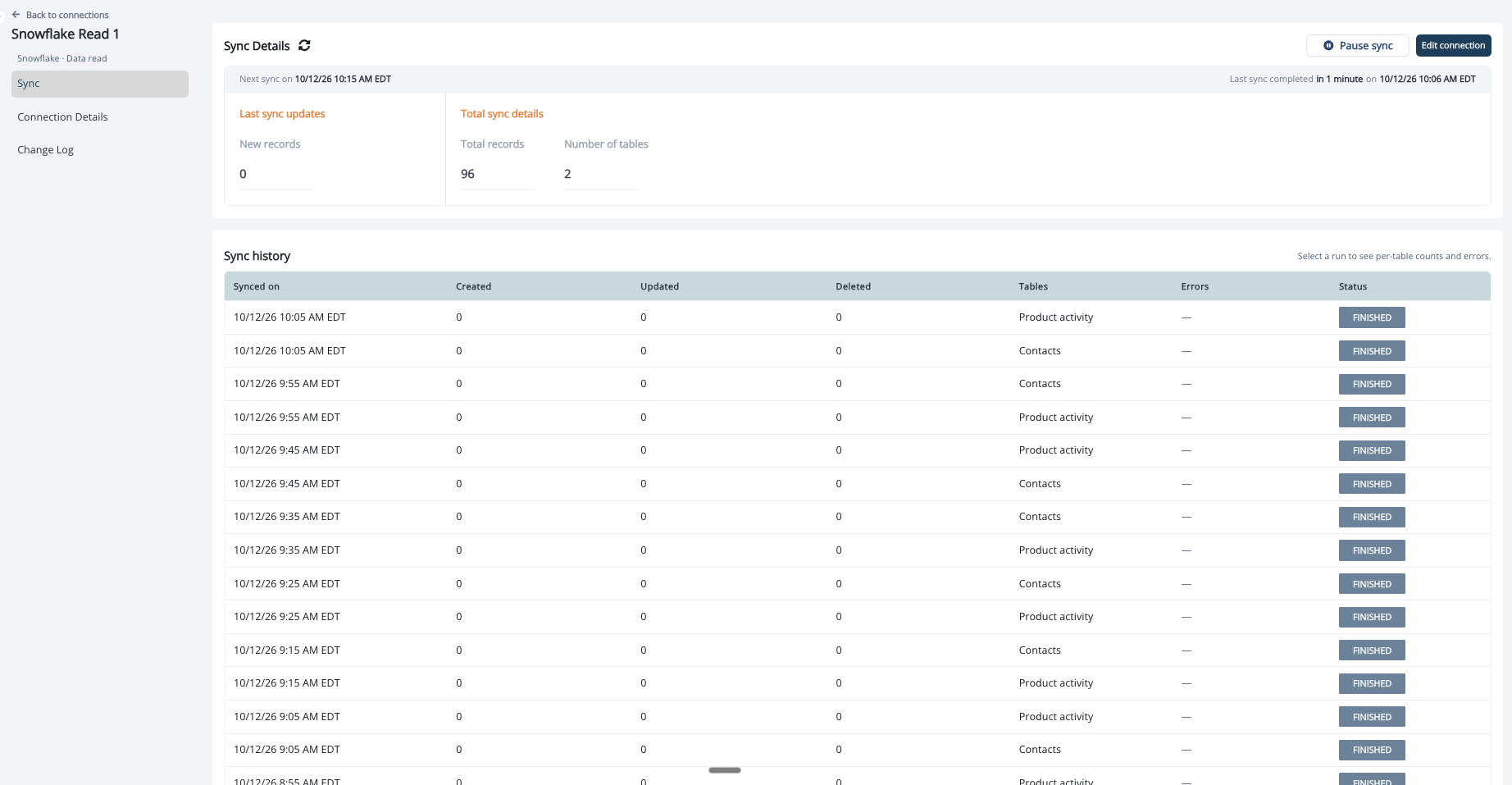Viewport: 1512px width, 785px height.
Task: Click the refresh icon beside Sync Details
Action: tap(304, 46)
